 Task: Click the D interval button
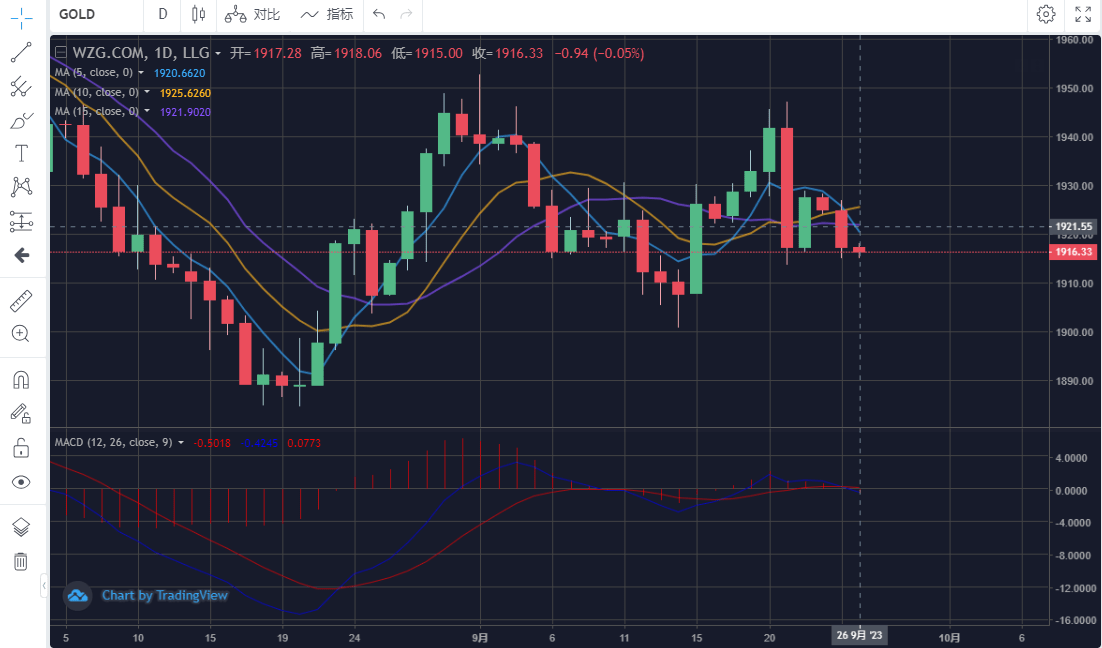point(162,14)
